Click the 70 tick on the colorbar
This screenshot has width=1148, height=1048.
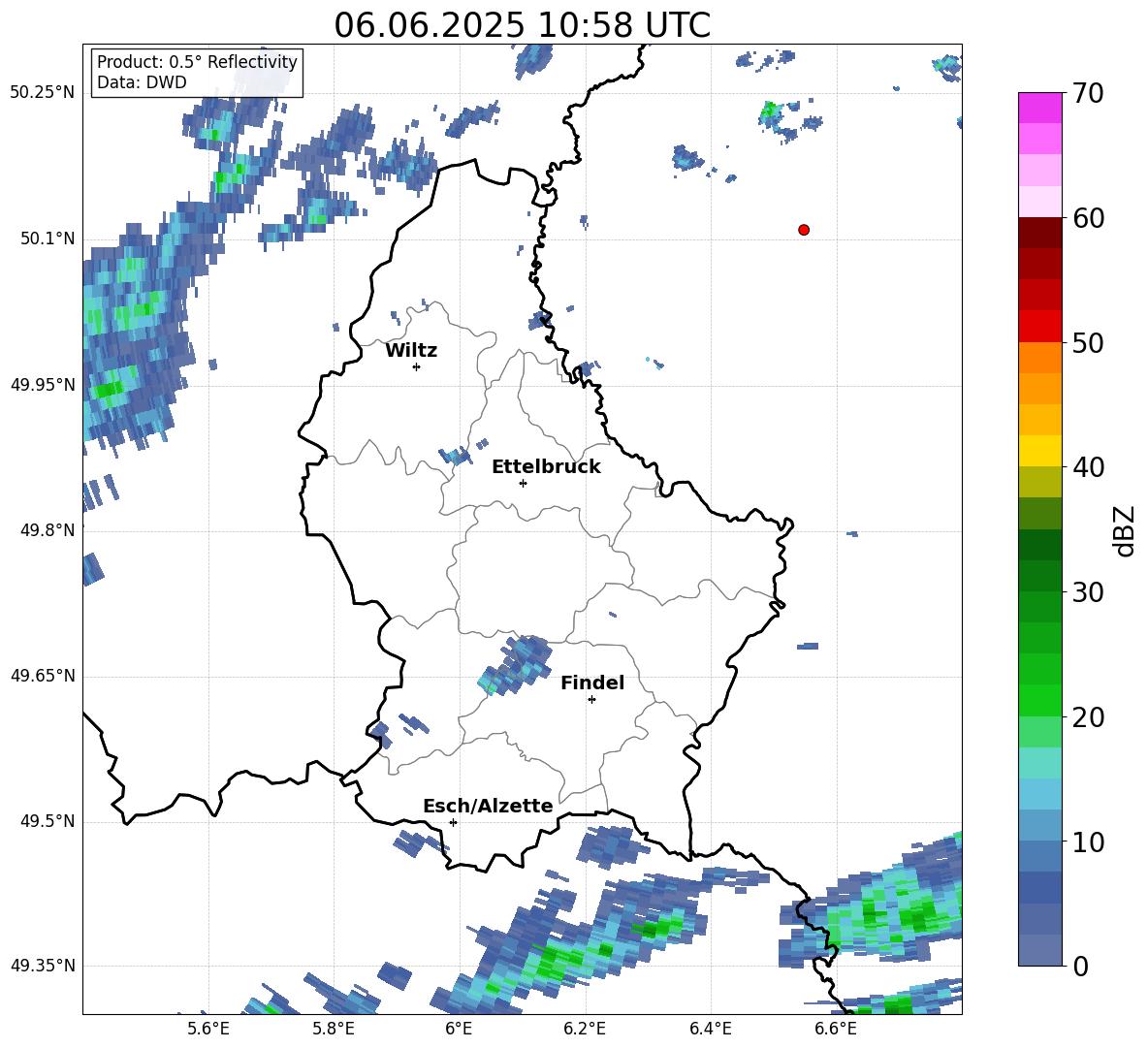pos(1088,94)
